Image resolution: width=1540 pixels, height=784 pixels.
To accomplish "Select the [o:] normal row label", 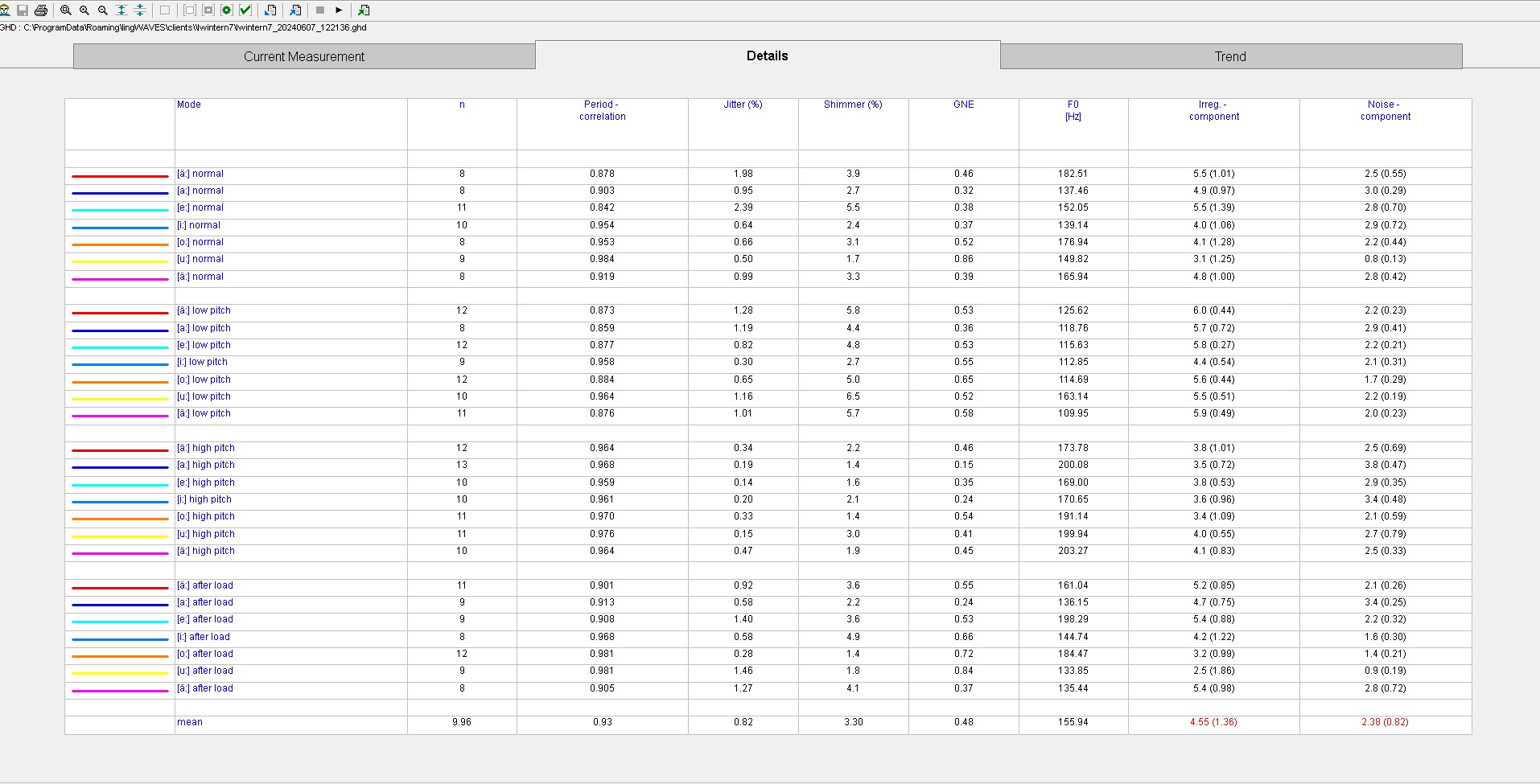I will click(x=200, y=242).
